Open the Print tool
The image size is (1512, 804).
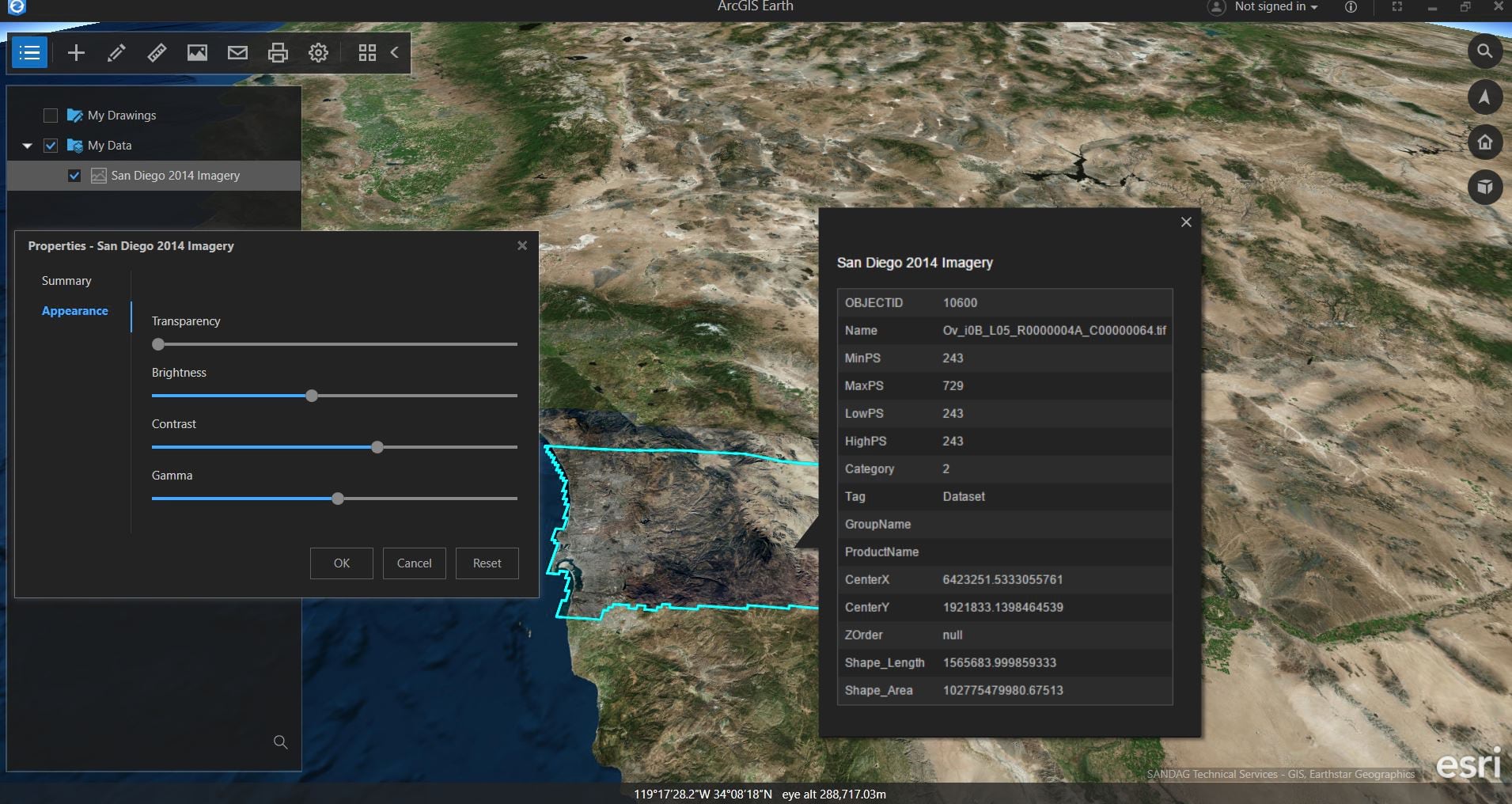click(x=278, y=53)
